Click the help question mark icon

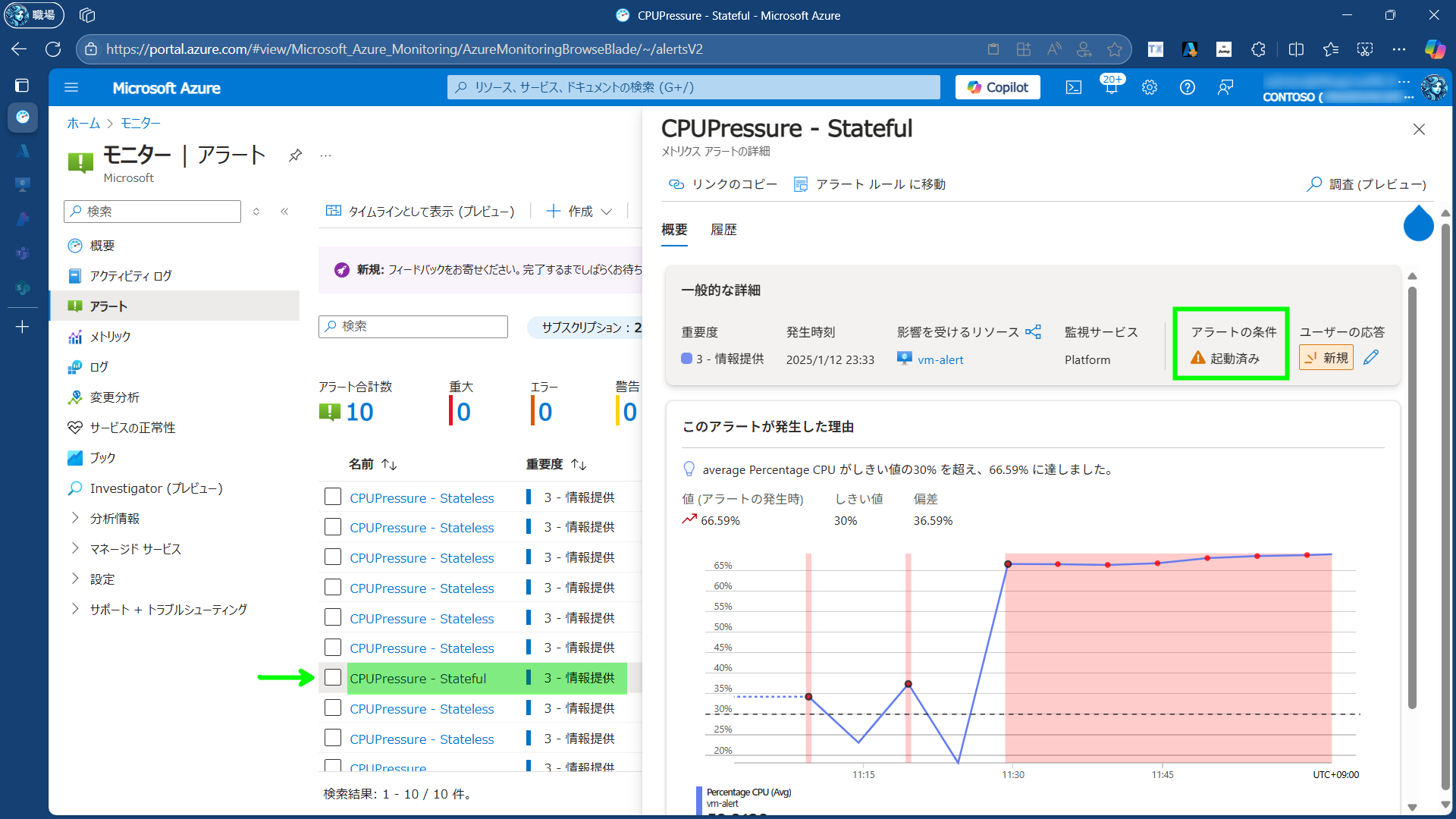pyautogui.click(x=1188, y=88)
